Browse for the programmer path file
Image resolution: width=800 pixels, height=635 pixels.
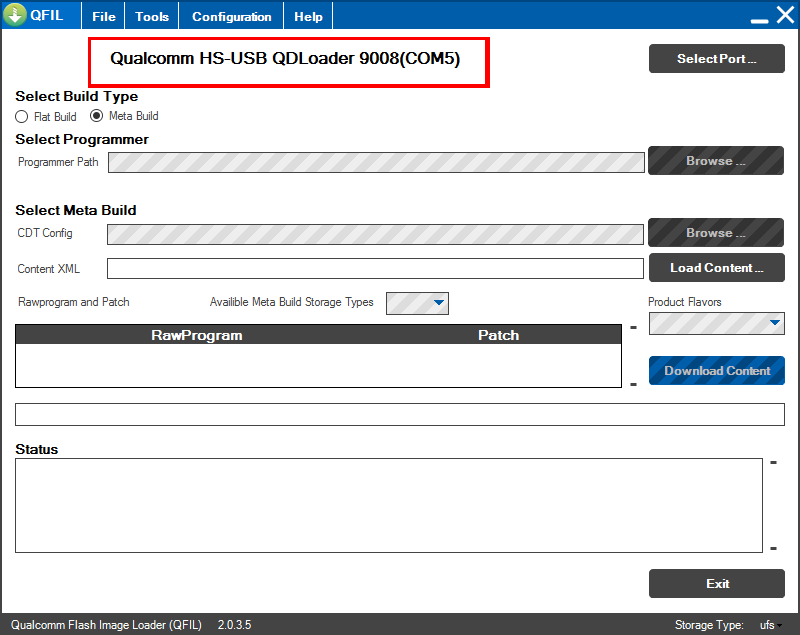tap(716, 161)
